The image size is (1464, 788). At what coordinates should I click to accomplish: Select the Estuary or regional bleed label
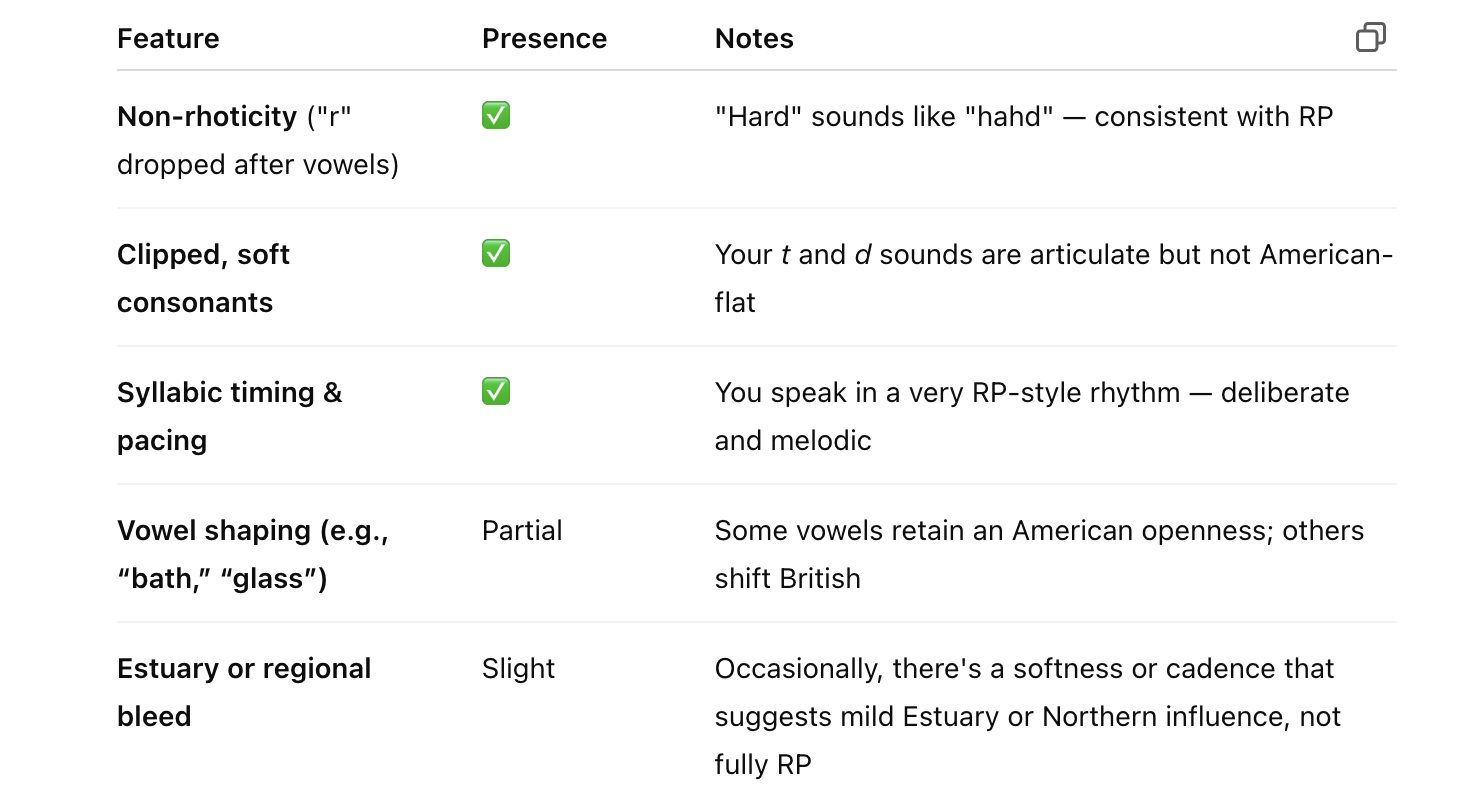click(x=243, y=692)
